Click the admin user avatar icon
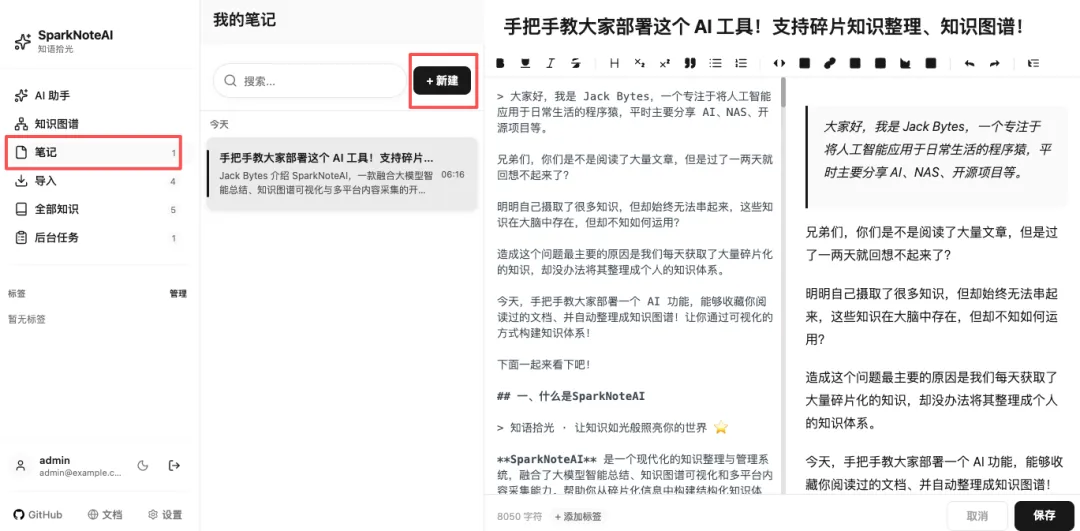This screenshot has width=1080, height=531. [21, 466]
